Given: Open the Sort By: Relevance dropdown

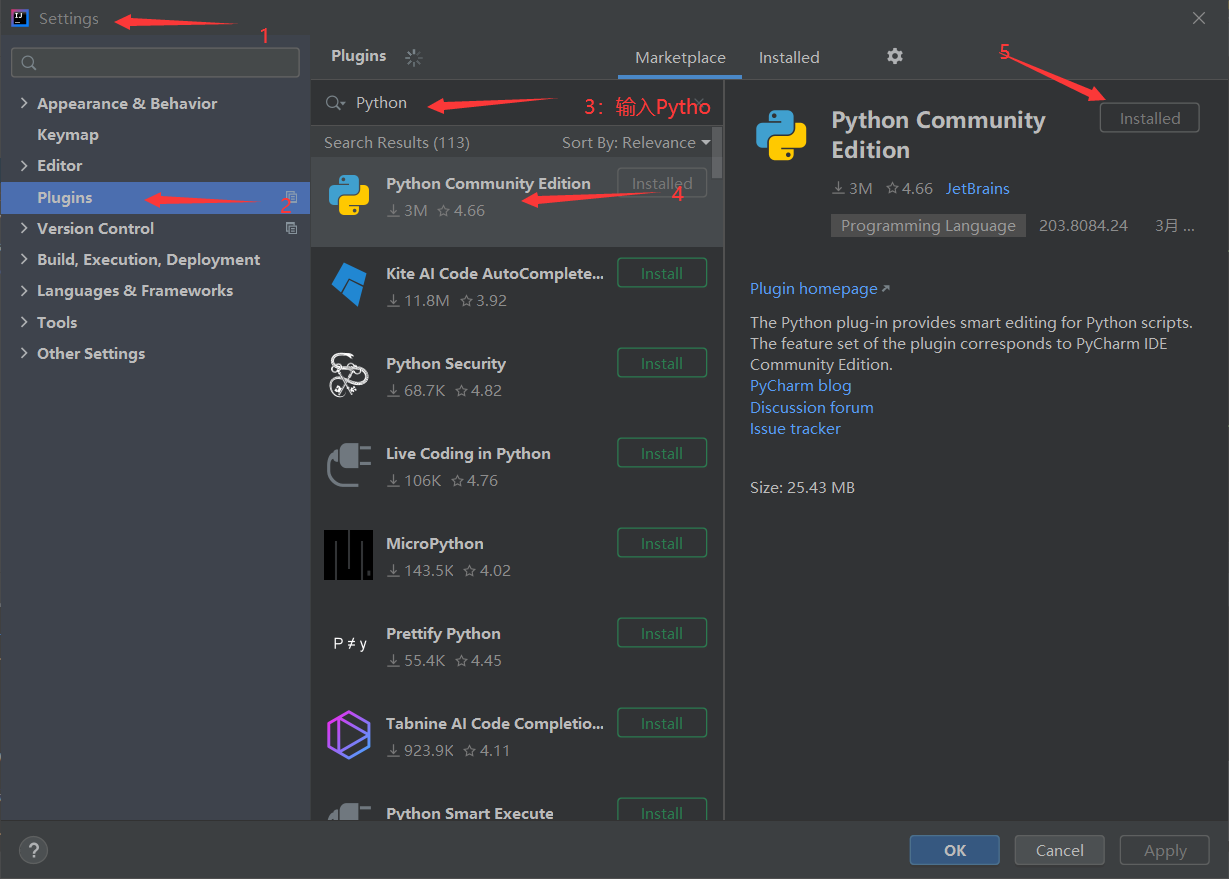Looking at the screenshot, I should pos(636,143).
